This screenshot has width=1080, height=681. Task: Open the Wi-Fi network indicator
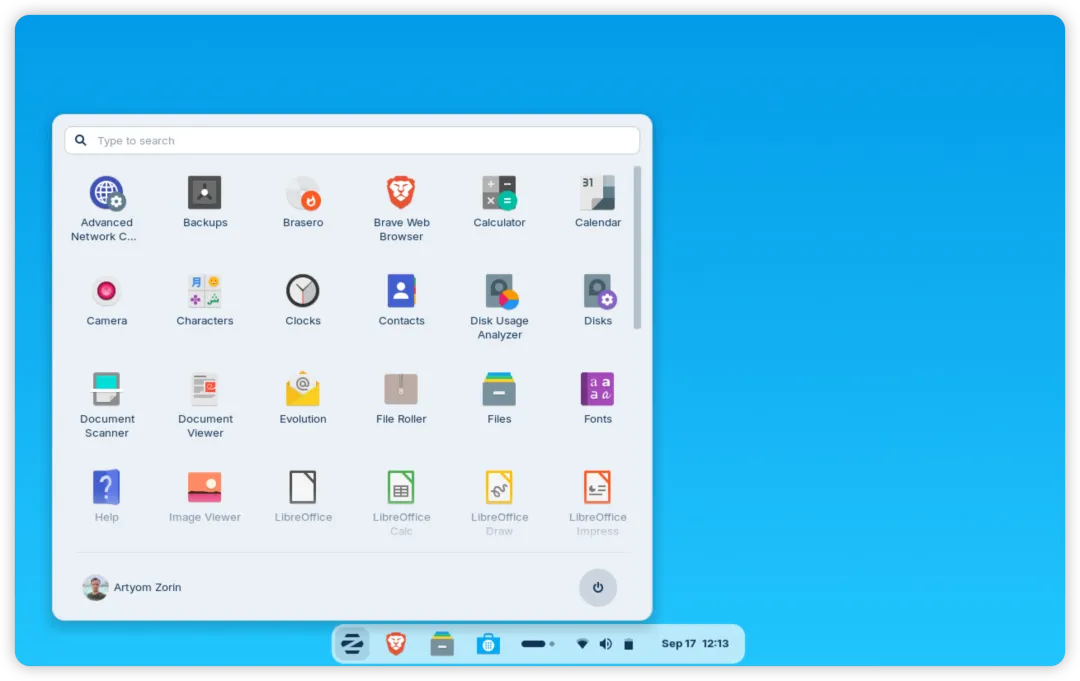582,644
